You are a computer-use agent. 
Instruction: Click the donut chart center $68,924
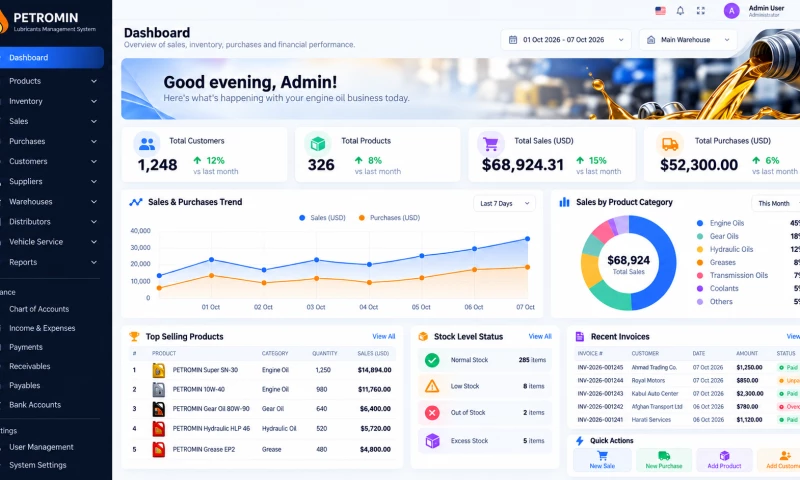coord(629,261)
